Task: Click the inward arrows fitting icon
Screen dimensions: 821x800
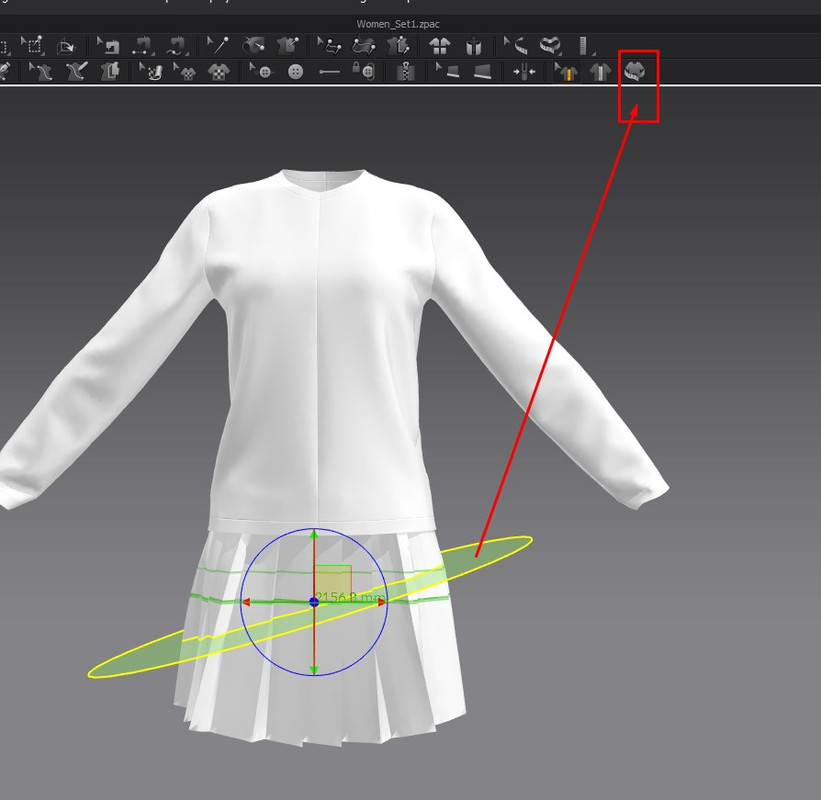Action: pyautogui.click(x=524, y=72)
